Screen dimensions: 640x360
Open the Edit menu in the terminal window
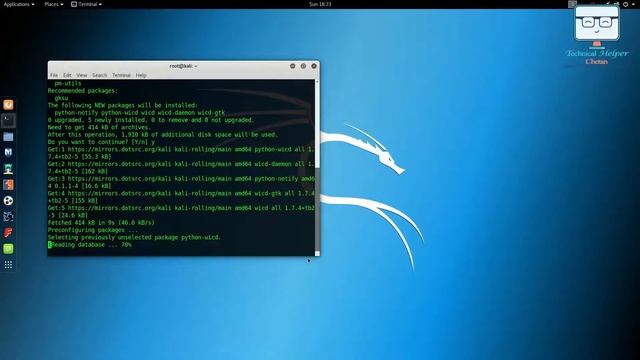click(67, 75)
